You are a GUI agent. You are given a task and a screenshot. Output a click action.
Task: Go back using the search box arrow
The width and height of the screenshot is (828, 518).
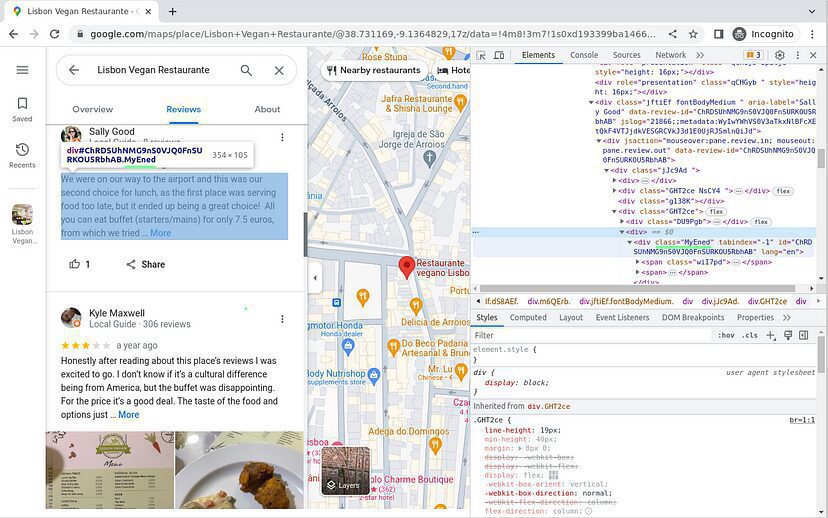pos(73,70)
